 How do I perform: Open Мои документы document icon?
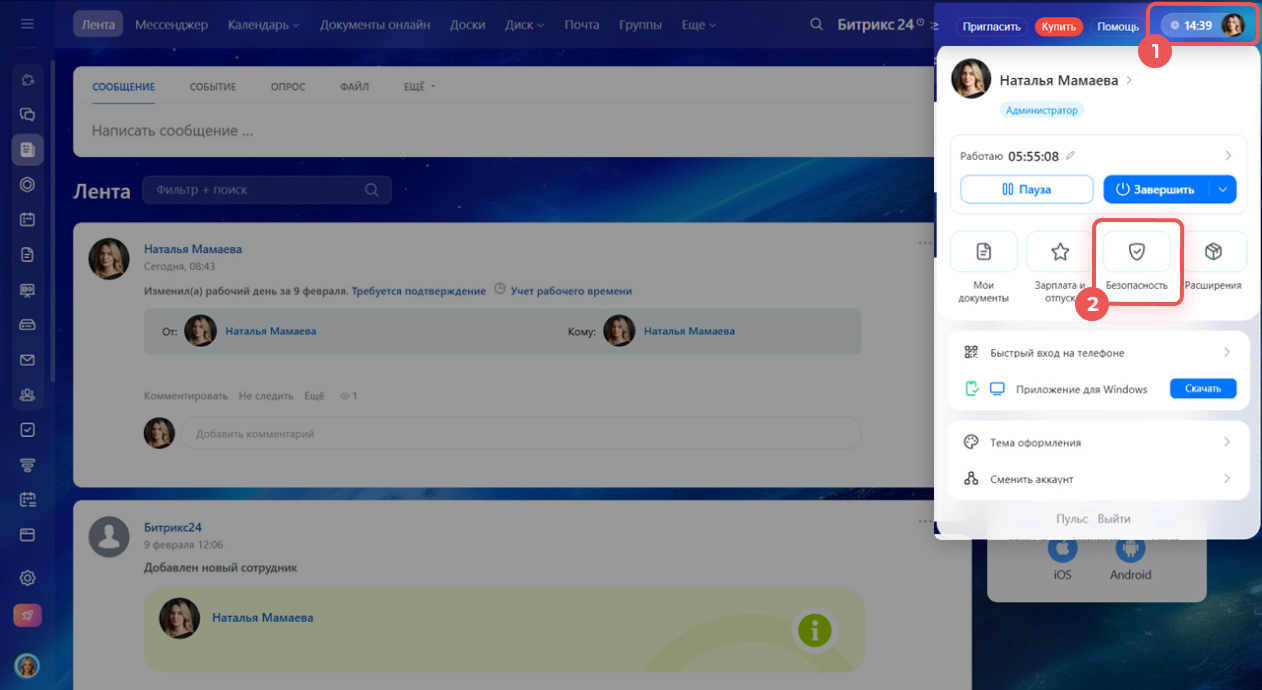point(983,252)
